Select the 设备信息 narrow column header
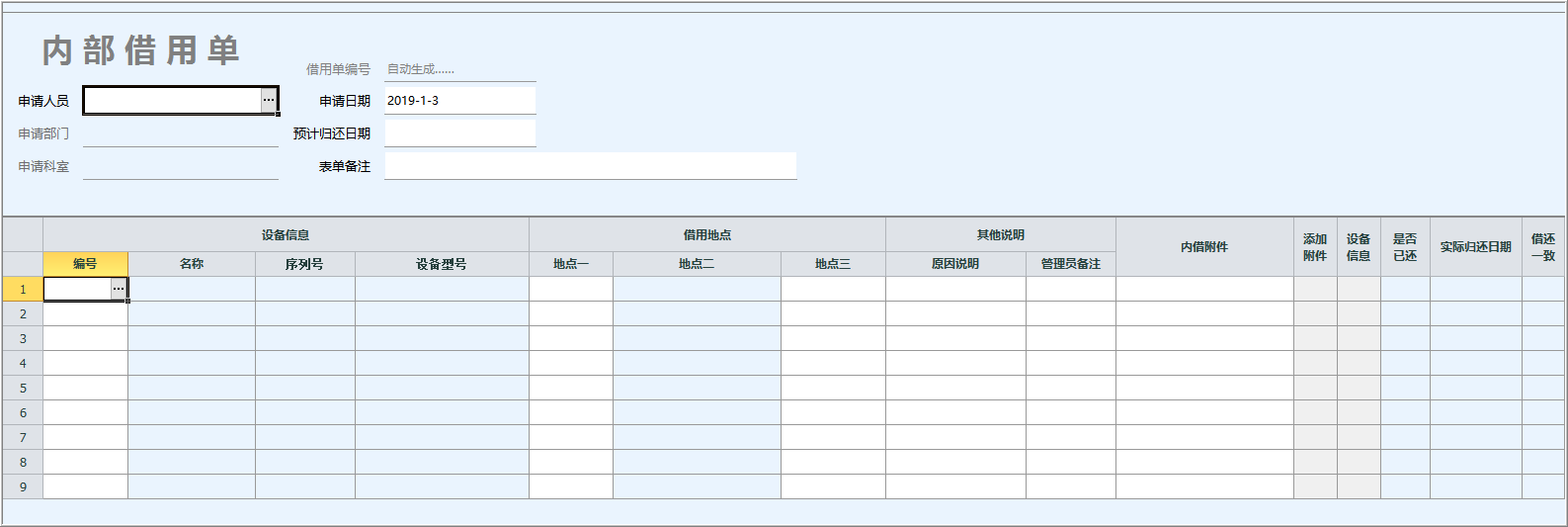This screenshot has height=527, width=1568. coord(1359,247)
